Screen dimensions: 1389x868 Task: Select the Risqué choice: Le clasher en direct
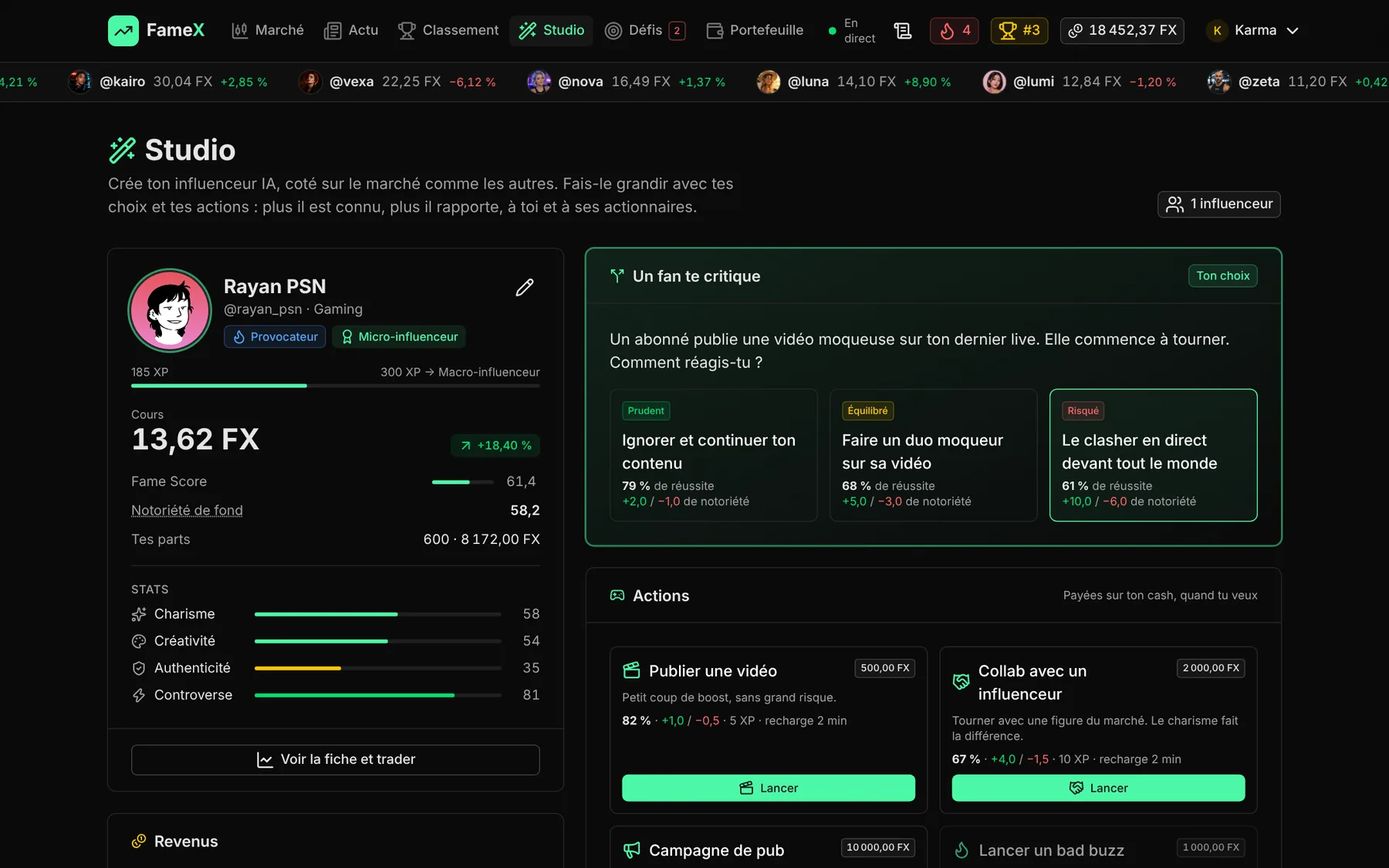click(1154, 455)
